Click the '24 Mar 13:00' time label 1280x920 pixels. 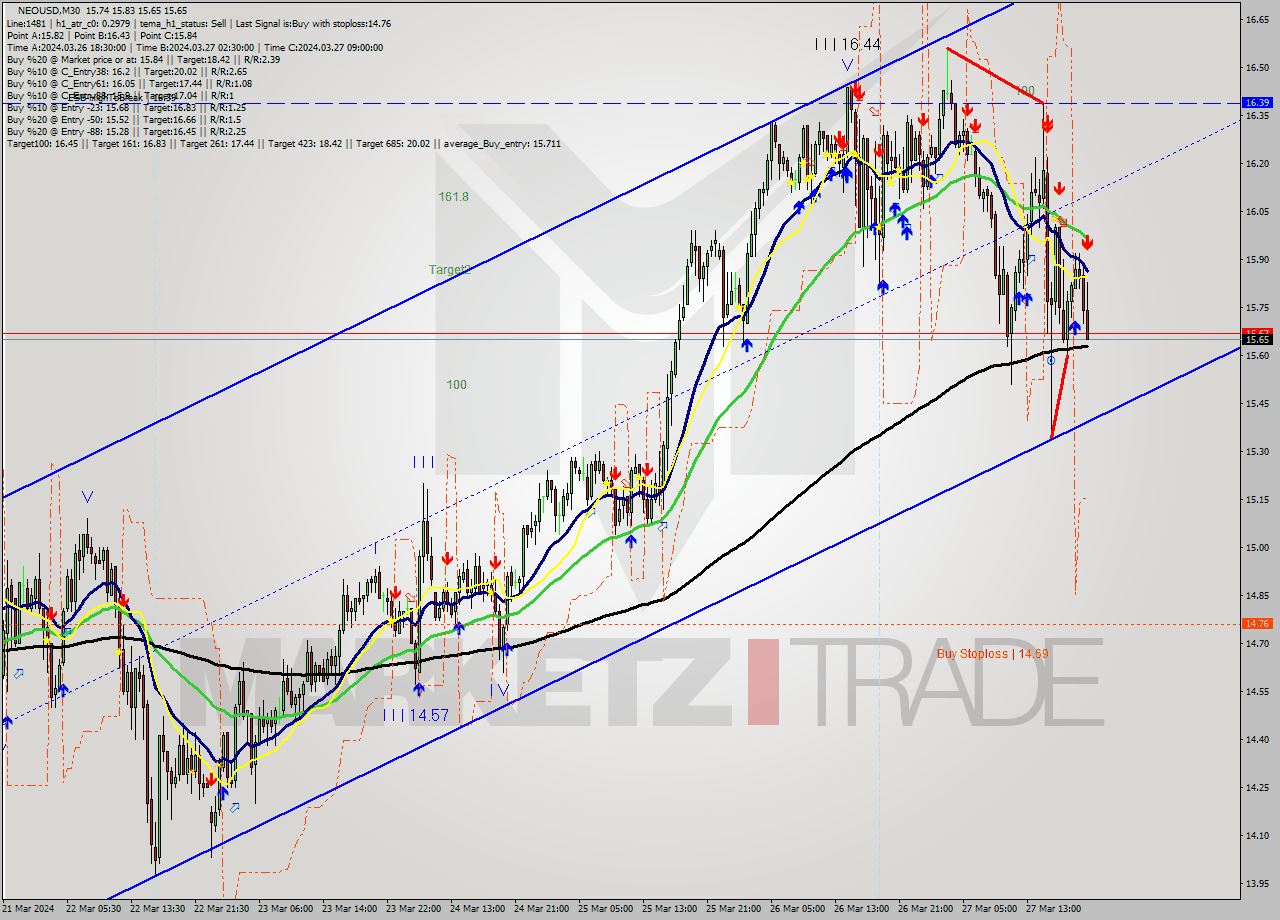click(478, 909)
